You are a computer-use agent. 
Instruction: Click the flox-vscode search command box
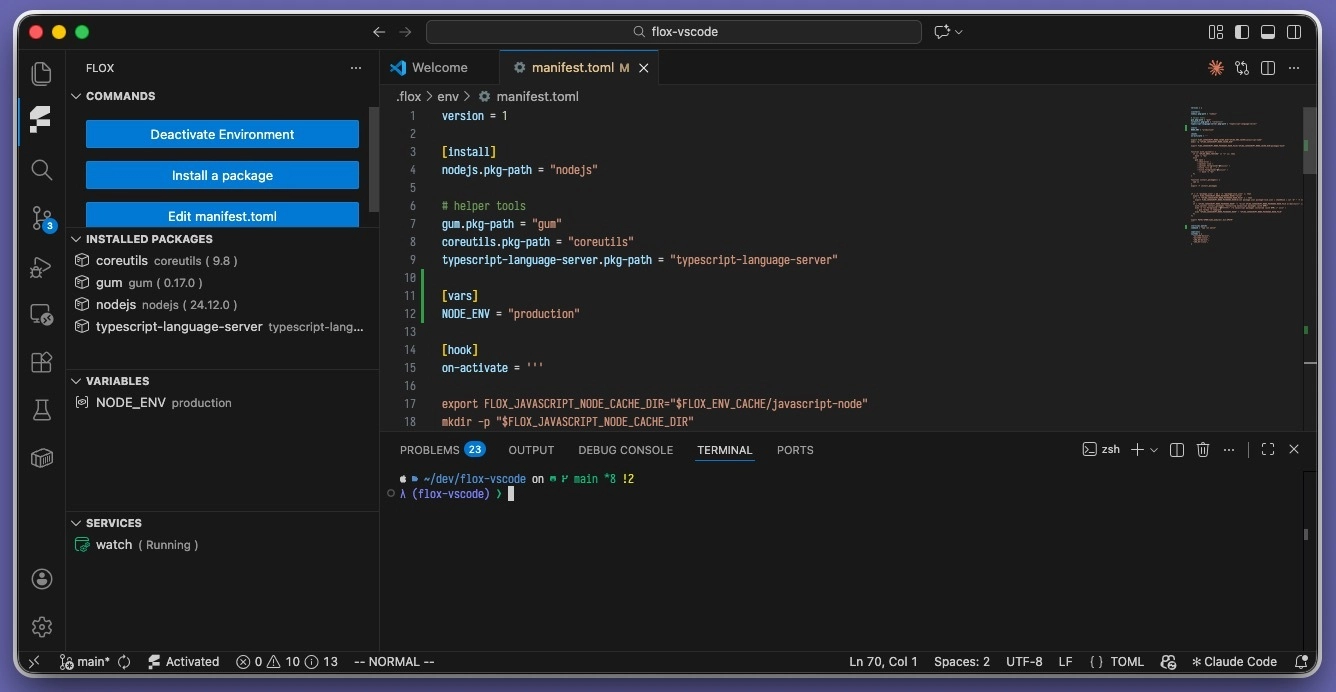pos(673,32)
